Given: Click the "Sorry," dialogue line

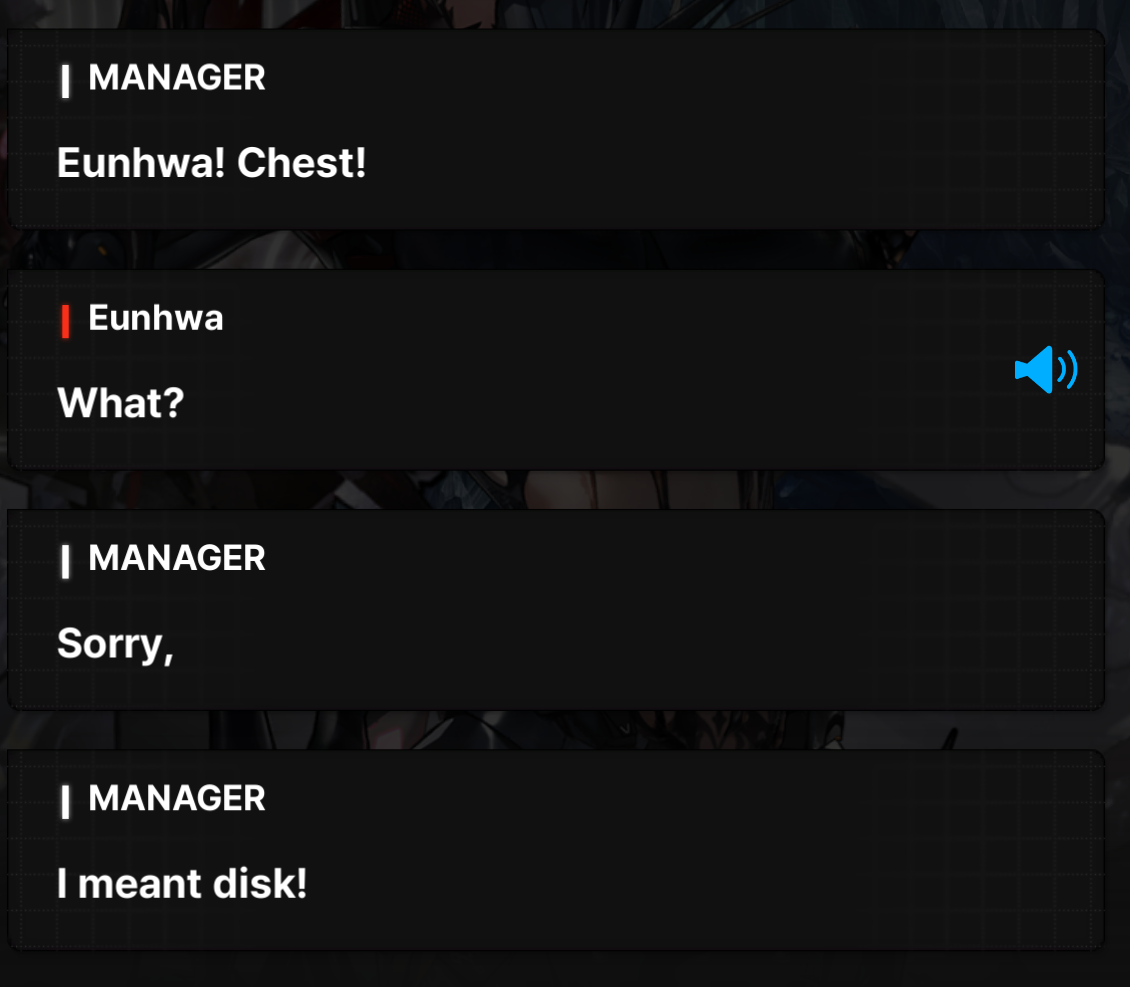Looking at the screenshot, I should pyautogui.click(x=115, y=643).
